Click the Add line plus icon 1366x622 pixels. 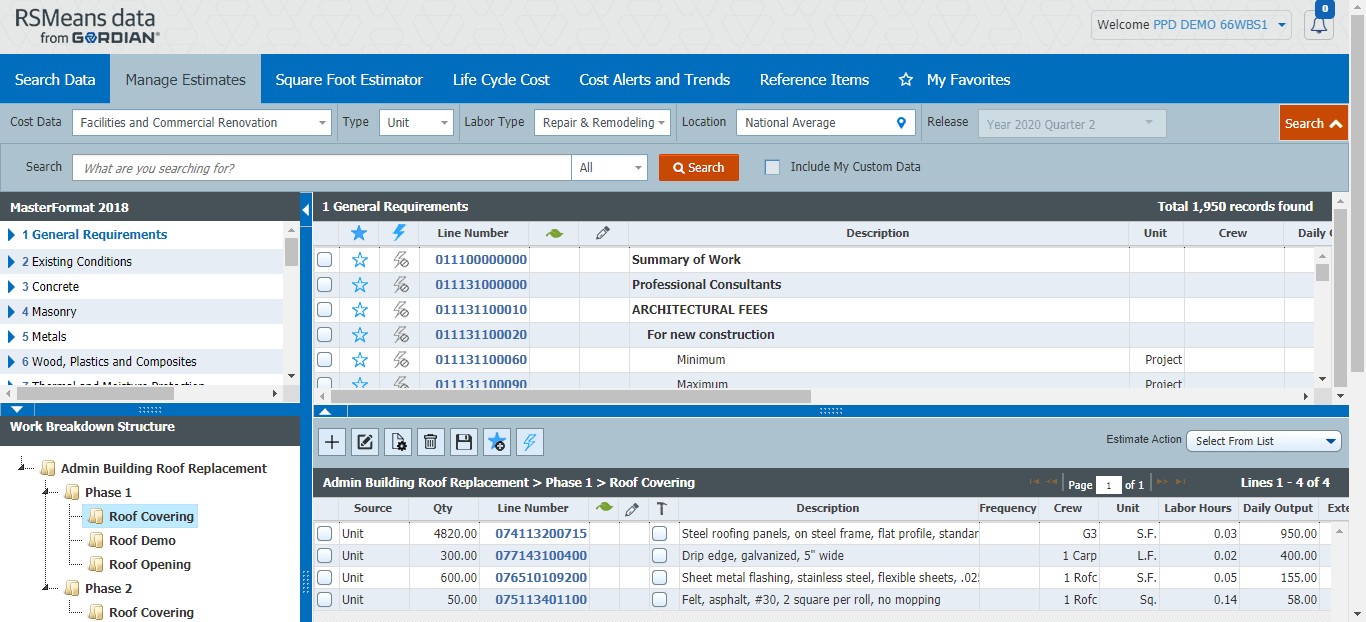click(x=331, y=441)
